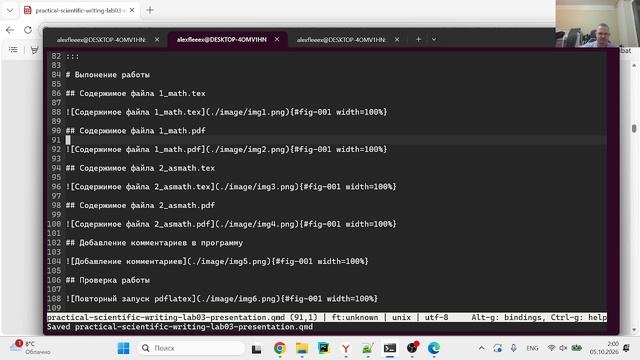Image resolution: width=640 pixels, height=360 pixels.
Task: Open the Terminal icon on the taskbar
Action: [390, 348]
